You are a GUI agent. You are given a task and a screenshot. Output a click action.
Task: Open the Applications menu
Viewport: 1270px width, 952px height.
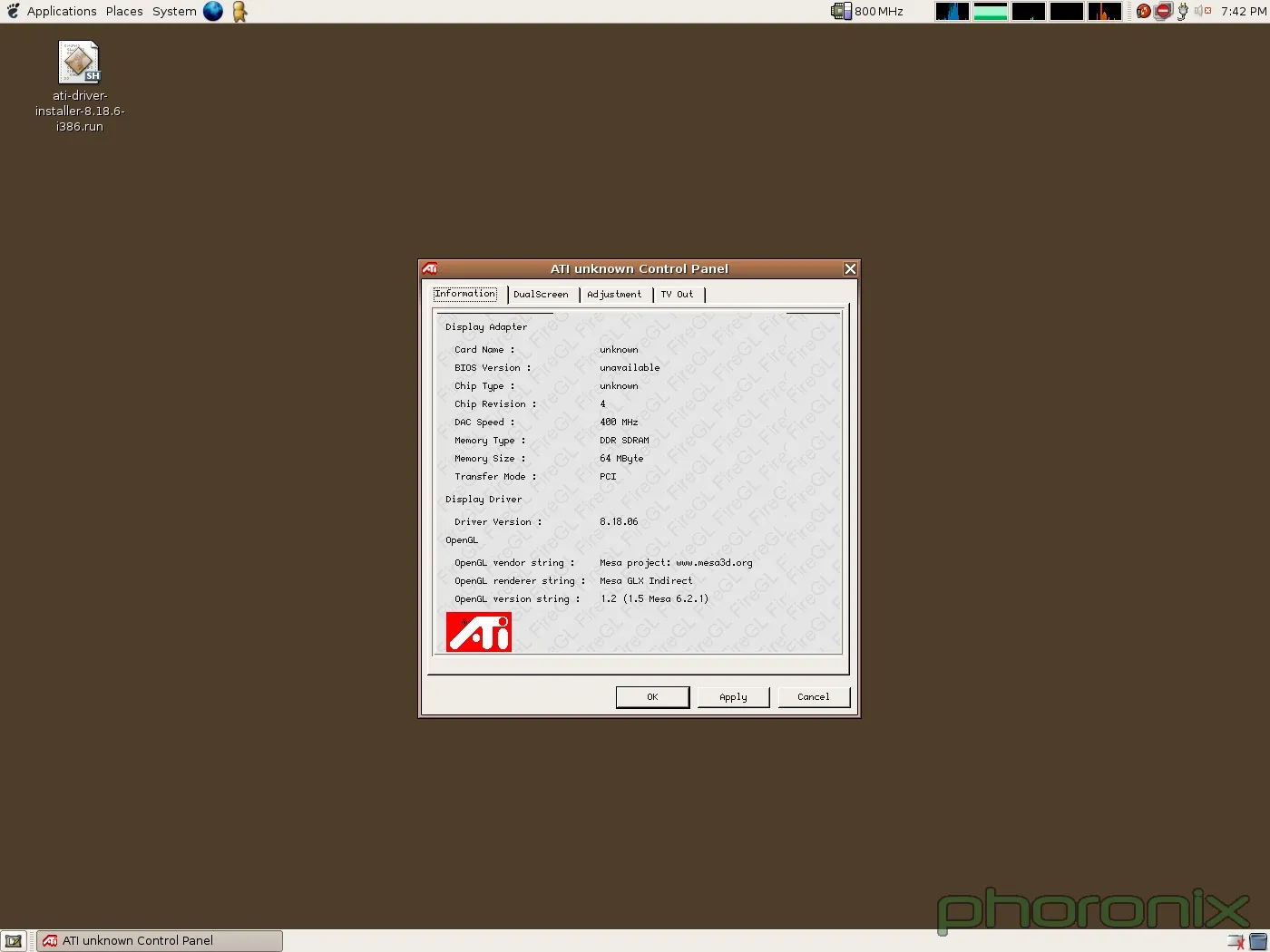[62, 11]
